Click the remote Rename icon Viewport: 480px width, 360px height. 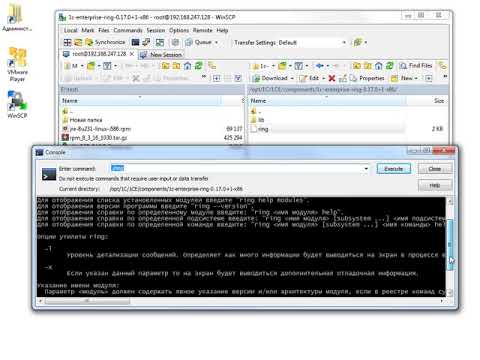342,78
